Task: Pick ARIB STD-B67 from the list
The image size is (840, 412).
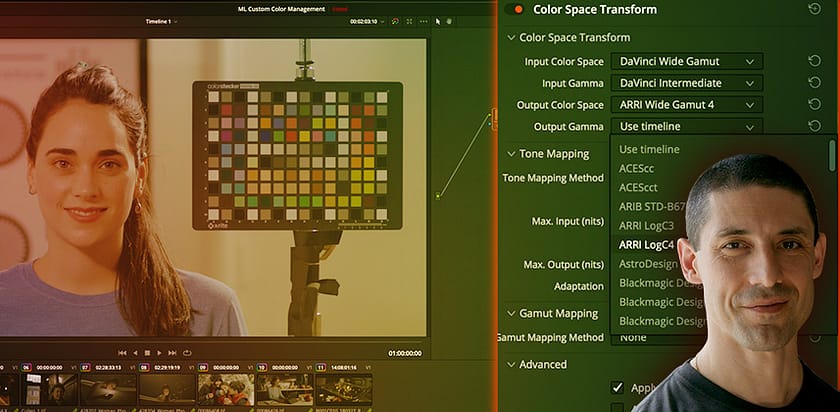Action: (652, 207)
